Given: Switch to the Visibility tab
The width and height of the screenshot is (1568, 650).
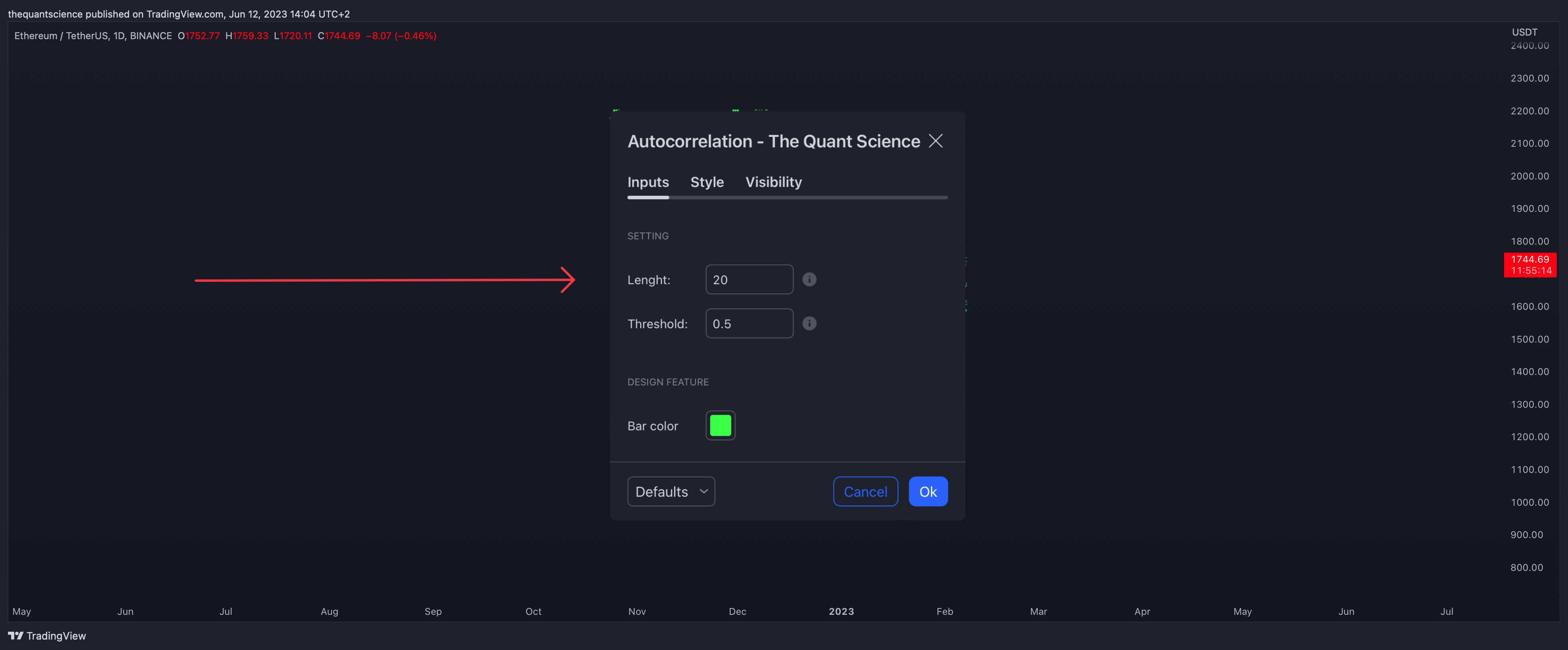Looking at the screenshot, I should coord(773,181).
